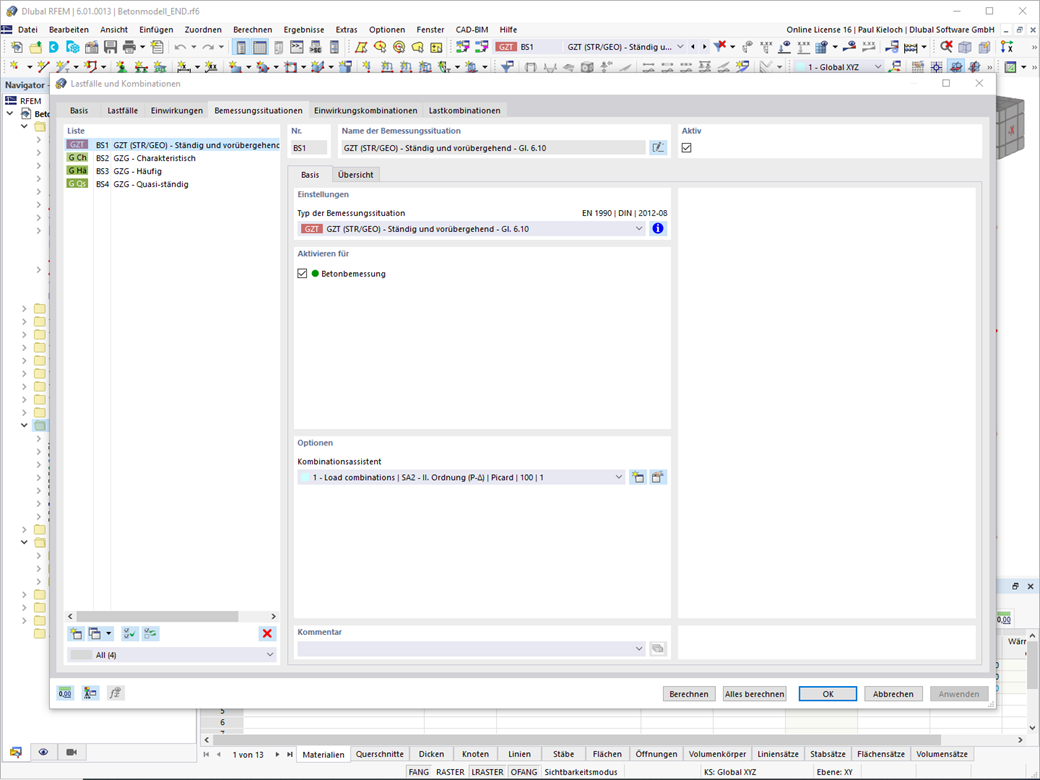Click the red X filter icon in toolbar

click(720, 46)
